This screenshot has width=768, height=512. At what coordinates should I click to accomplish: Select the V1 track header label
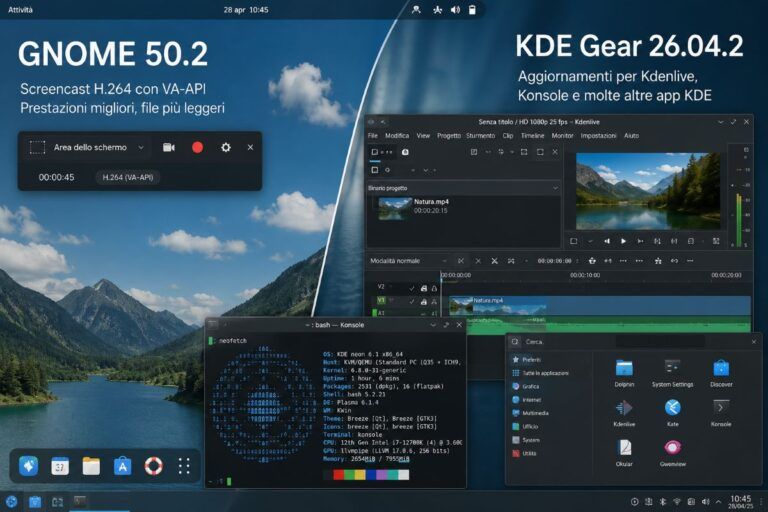coord(381,300)
